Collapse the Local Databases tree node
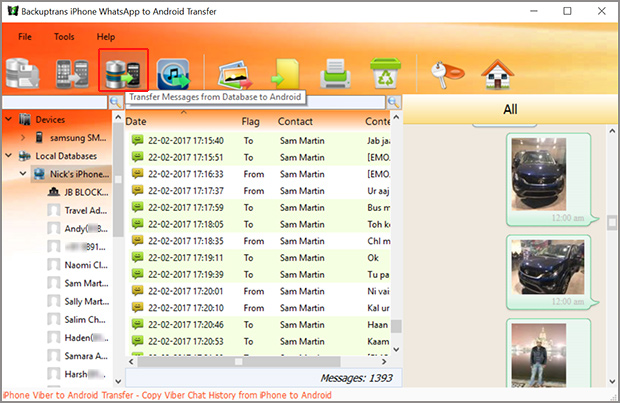Image resolution: width=620 pixels, height=403 pixels. click(8, 156)
